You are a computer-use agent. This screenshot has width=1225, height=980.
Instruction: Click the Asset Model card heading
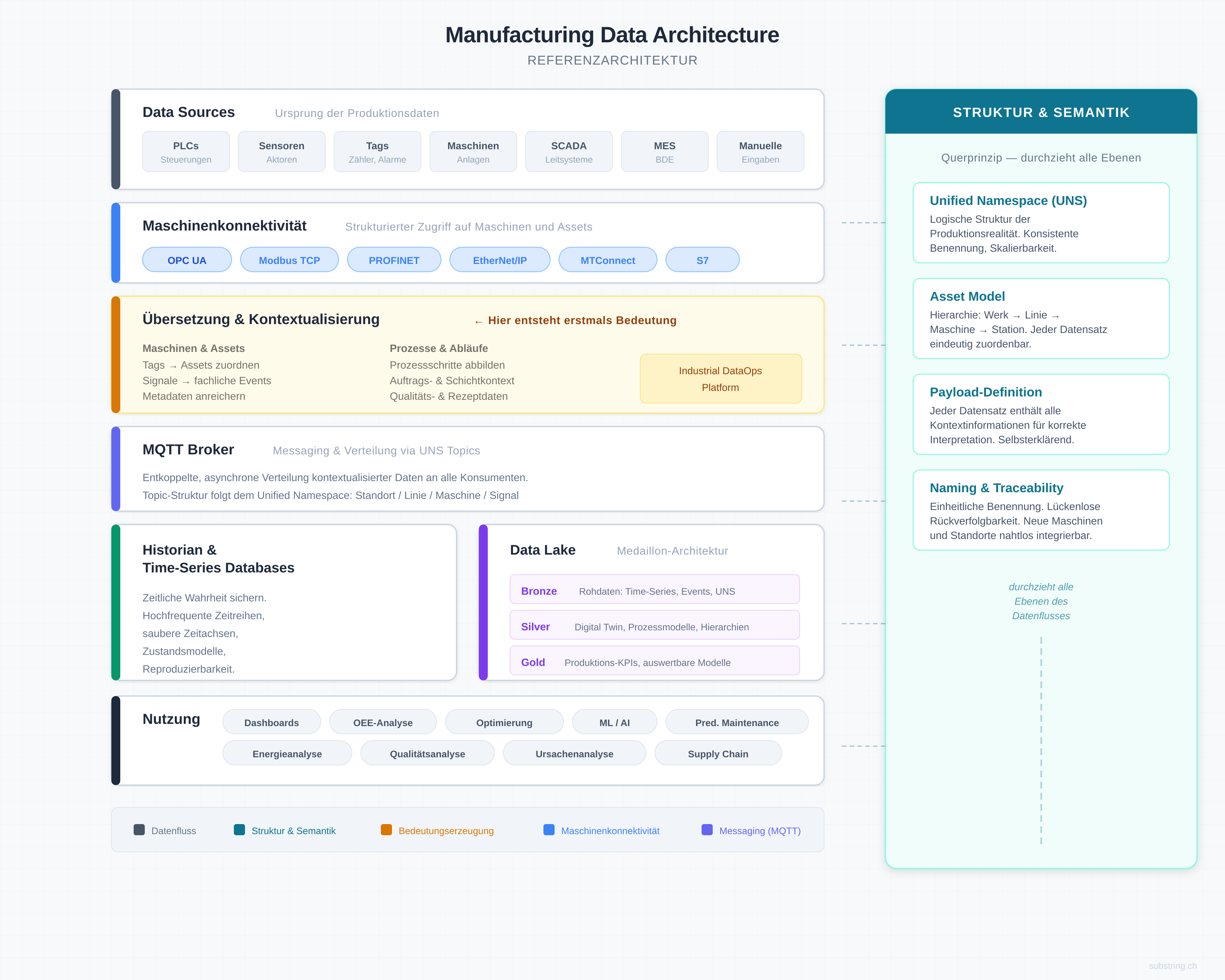tap(967, 297)
